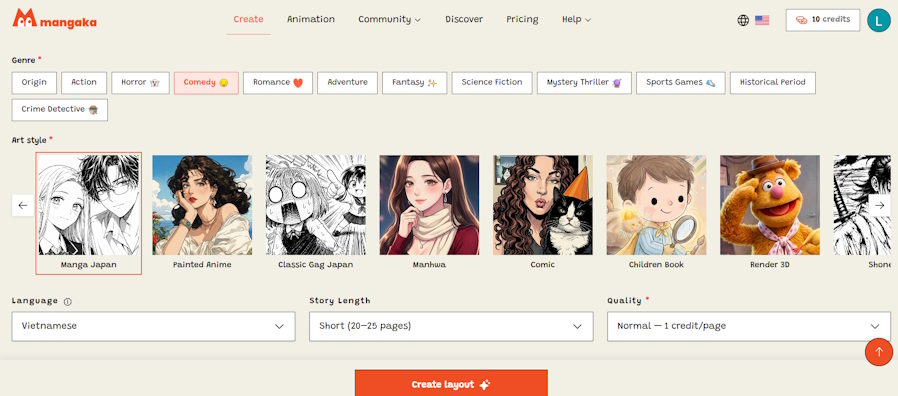Choose the Manhwa art style thumbnail
Viewport: 898px width, 396px height.
pyautogui.click(x=429, y=211)
